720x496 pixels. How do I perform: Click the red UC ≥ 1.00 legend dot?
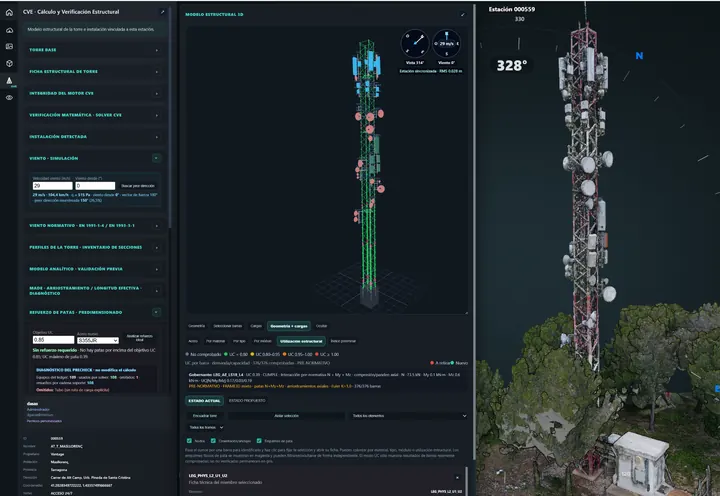317,354
